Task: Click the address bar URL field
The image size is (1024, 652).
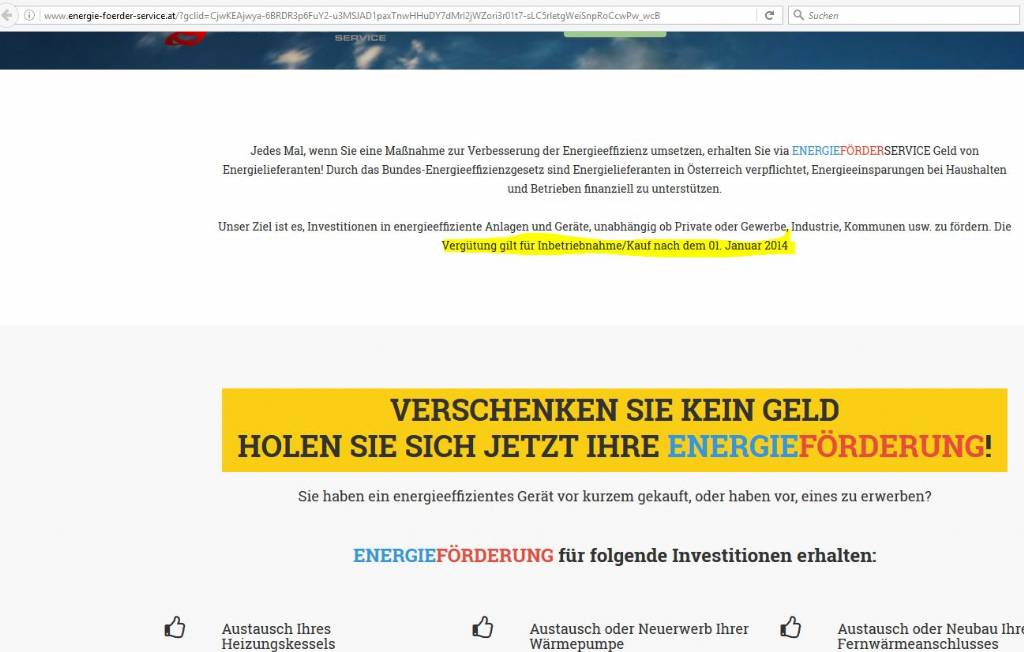Action: click(400, 15)
